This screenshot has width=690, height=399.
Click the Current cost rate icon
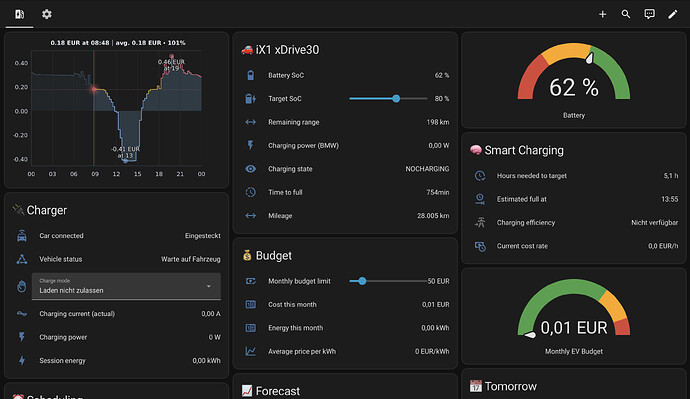pos(480,246)
